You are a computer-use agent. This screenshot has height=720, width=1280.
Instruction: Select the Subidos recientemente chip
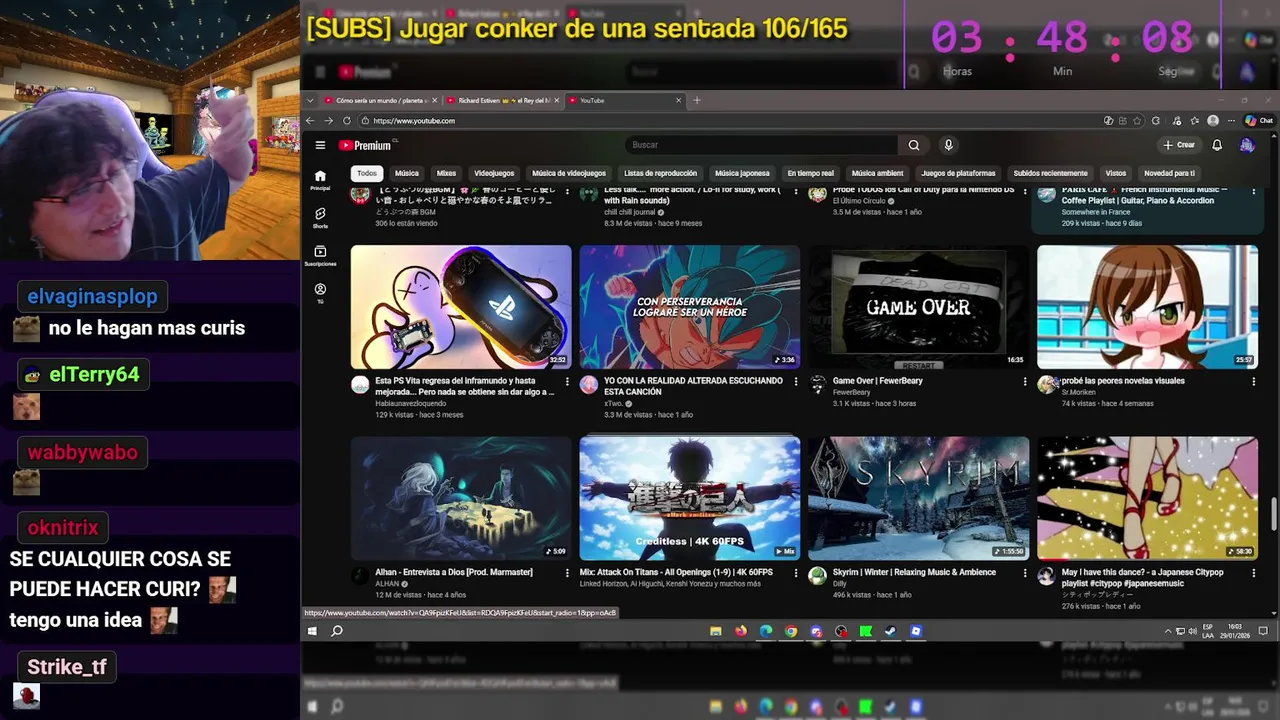click(x=1050, y=173)
